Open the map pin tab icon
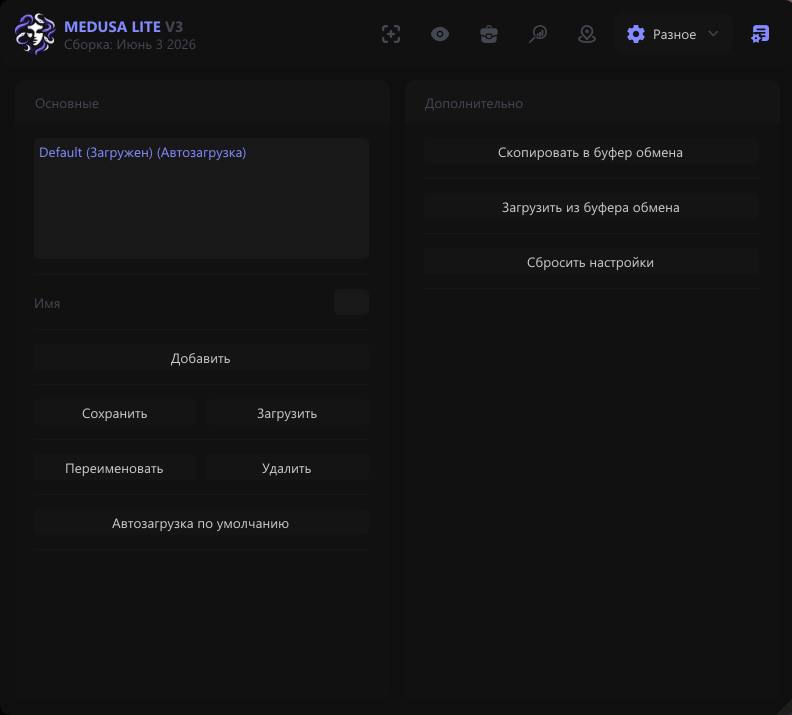 pos(586,34)
